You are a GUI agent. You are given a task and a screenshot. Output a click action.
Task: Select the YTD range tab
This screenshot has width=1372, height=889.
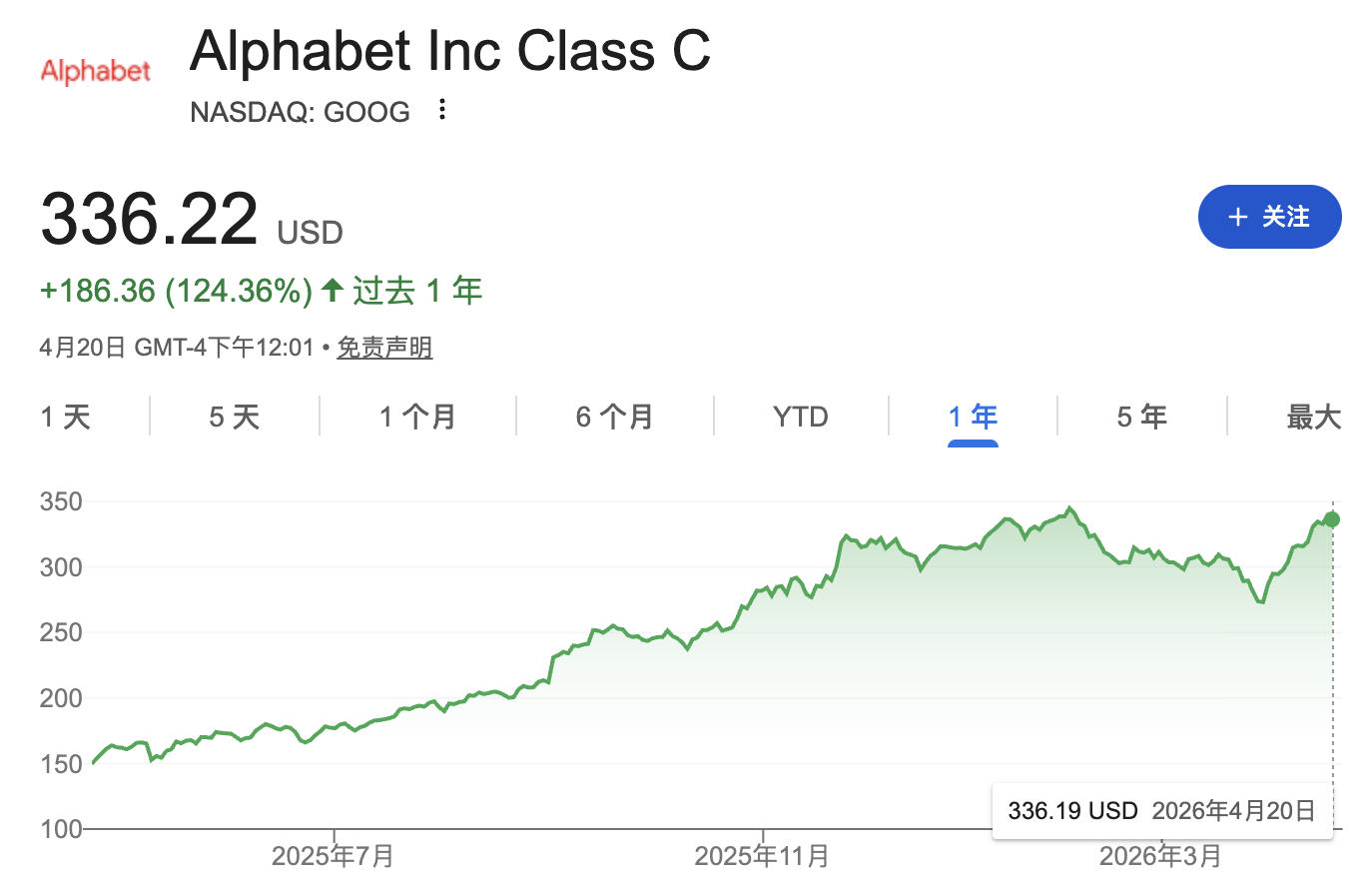tap(801, 417)
